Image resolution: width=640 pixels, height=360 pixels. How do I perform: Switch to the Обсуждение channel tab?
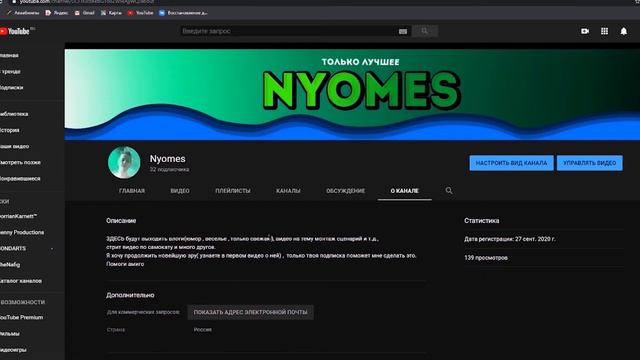pyautogui.click(x=346, y=191)
